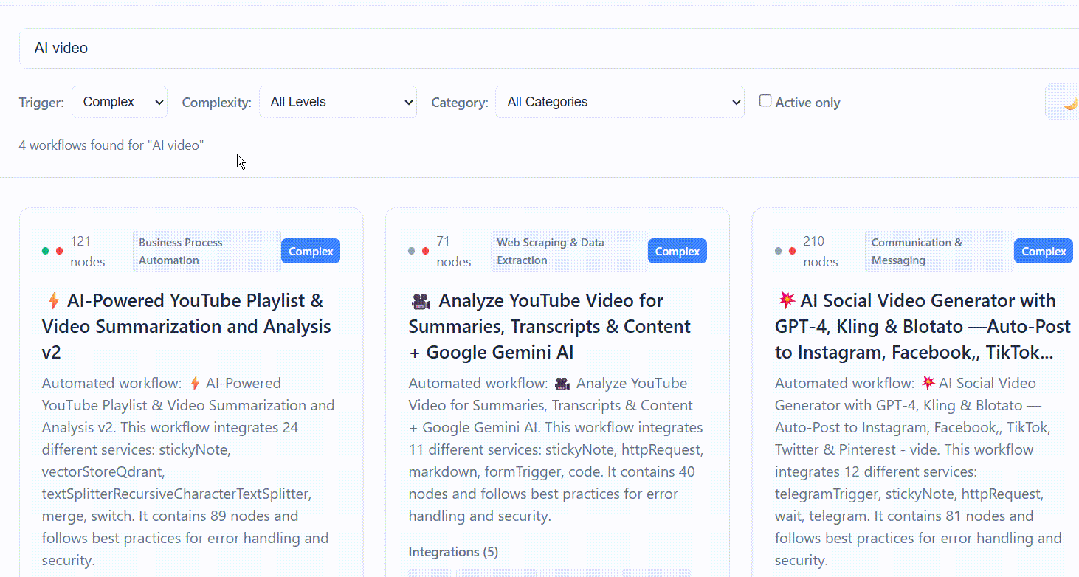The height and width of the screenshot is (577, 1079).
Task: Click the search field containing "AI video"
Action: [x=540, y=48]
